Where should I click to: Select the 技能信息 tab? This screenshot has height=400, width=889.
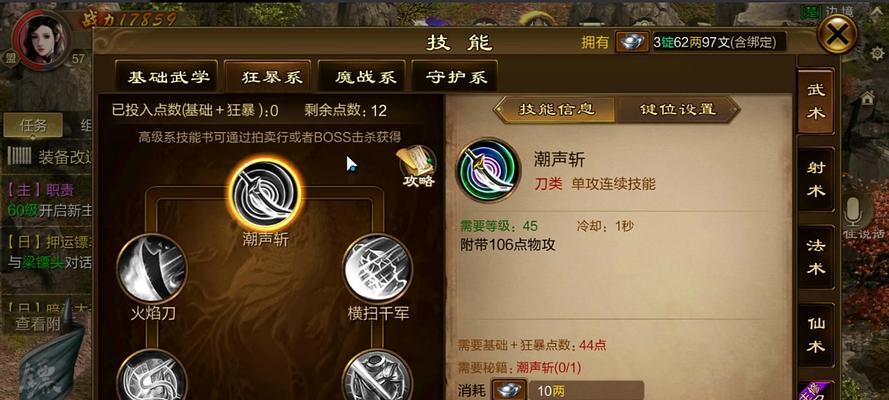556,109
